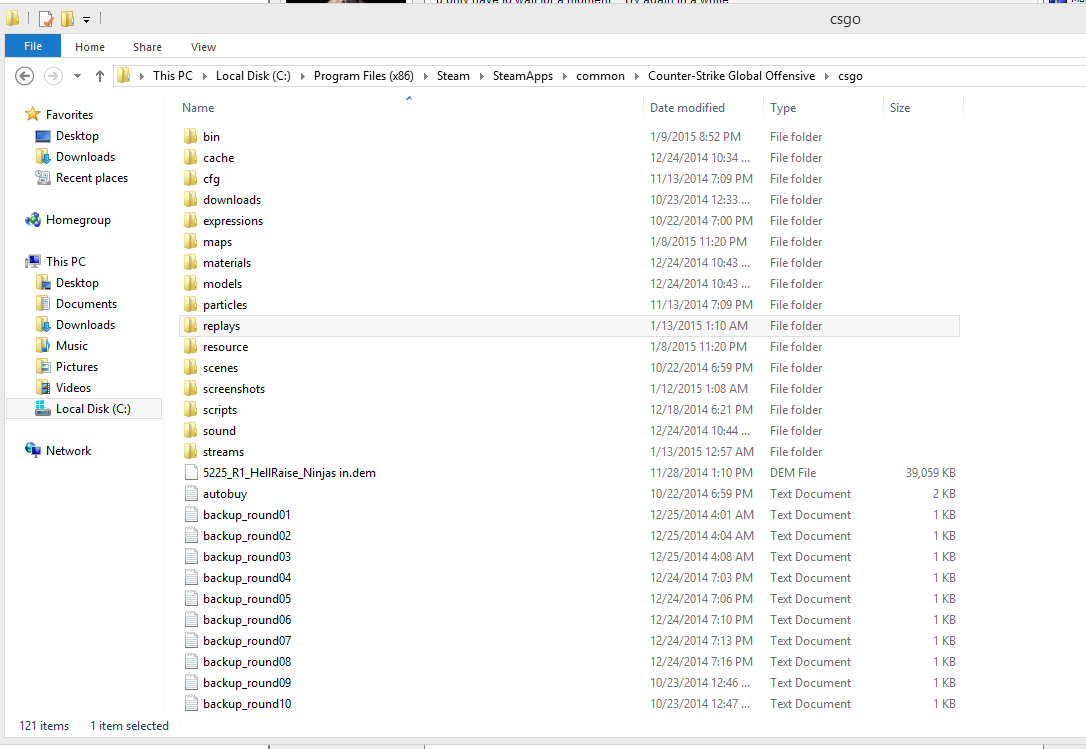Click the expressions folder icon

[x=190, y=220]
